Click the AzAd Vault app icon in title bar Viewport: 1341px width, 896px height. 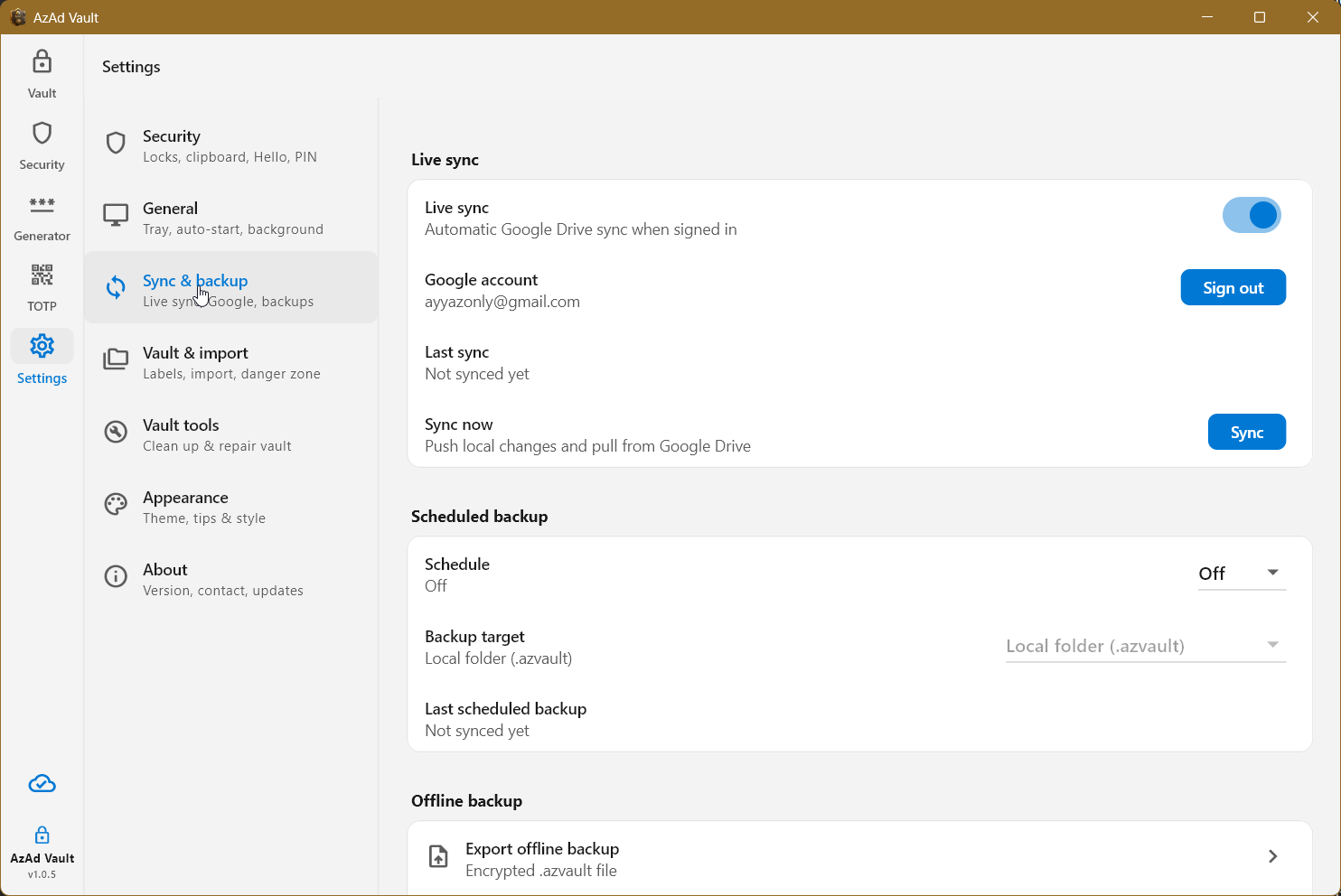coord(17,17)
